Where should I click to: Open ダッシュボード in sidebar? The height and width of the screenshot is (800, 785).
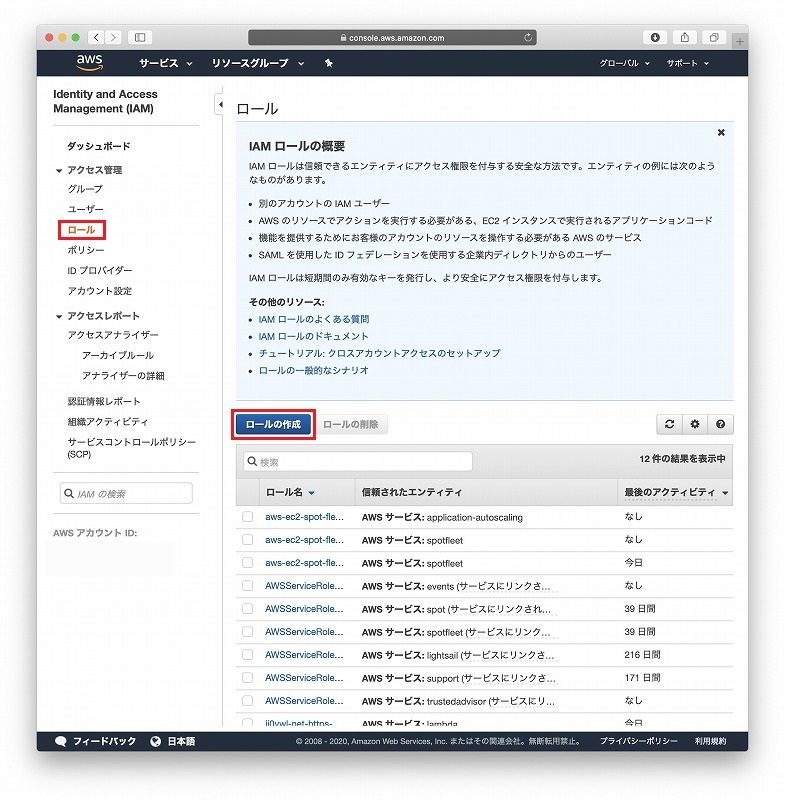tap(99, 146)
